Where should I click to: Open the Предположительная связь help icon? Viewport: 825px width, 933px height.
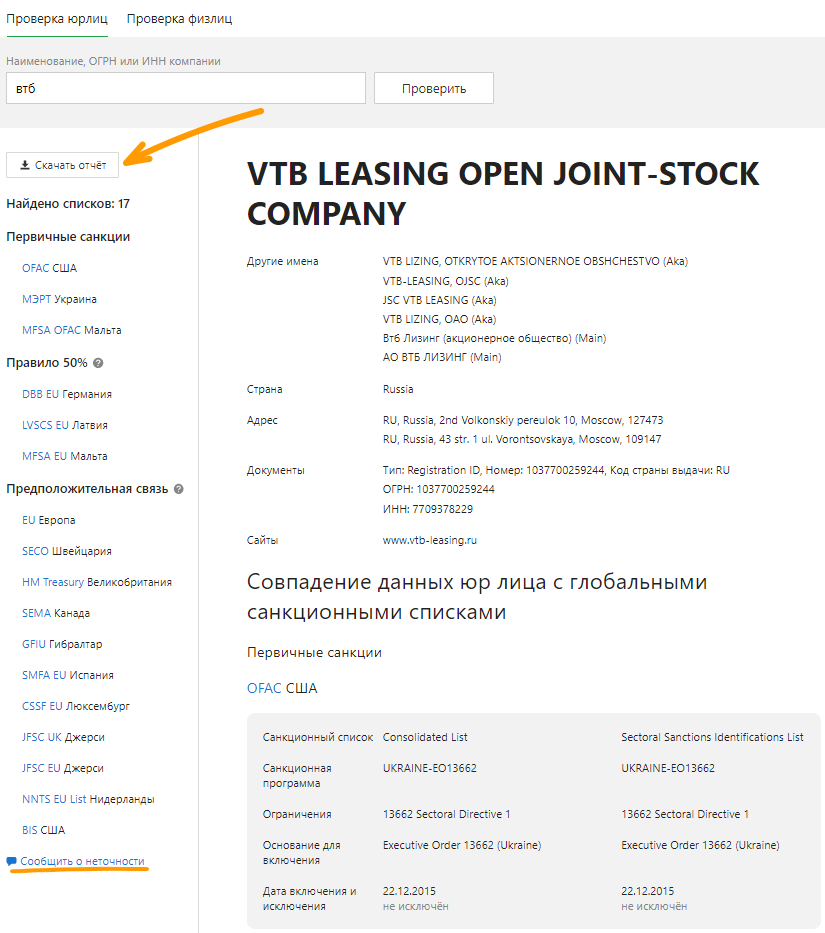click(179, 489)
